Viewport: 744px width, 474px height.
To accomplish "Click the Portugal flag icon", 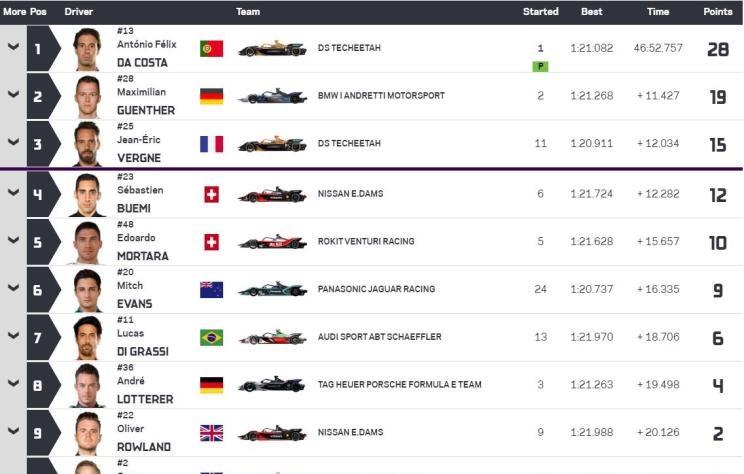I will click(x=212, y=48).
